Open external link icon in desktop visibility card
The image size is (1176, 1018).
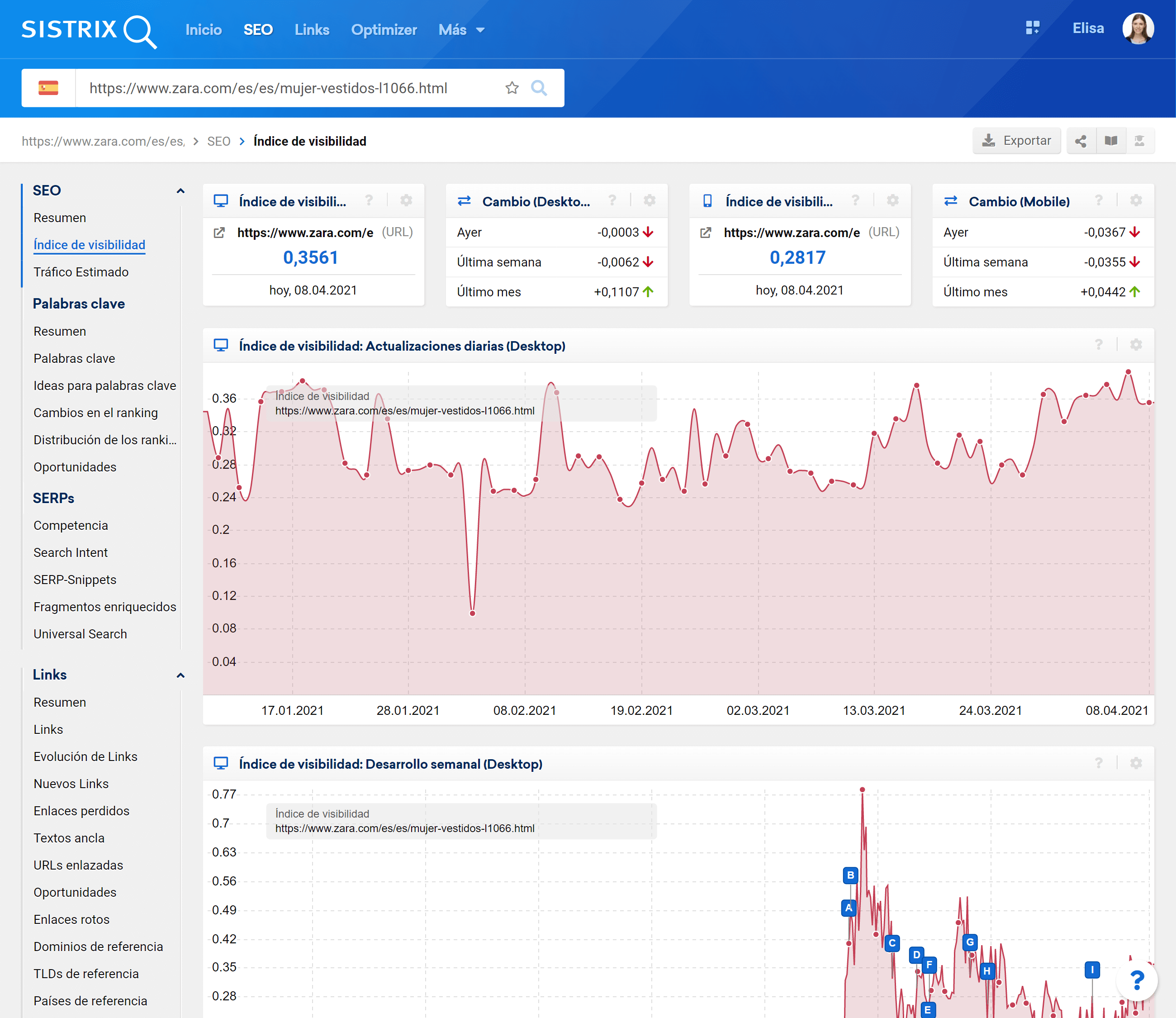tap(219, 233)
